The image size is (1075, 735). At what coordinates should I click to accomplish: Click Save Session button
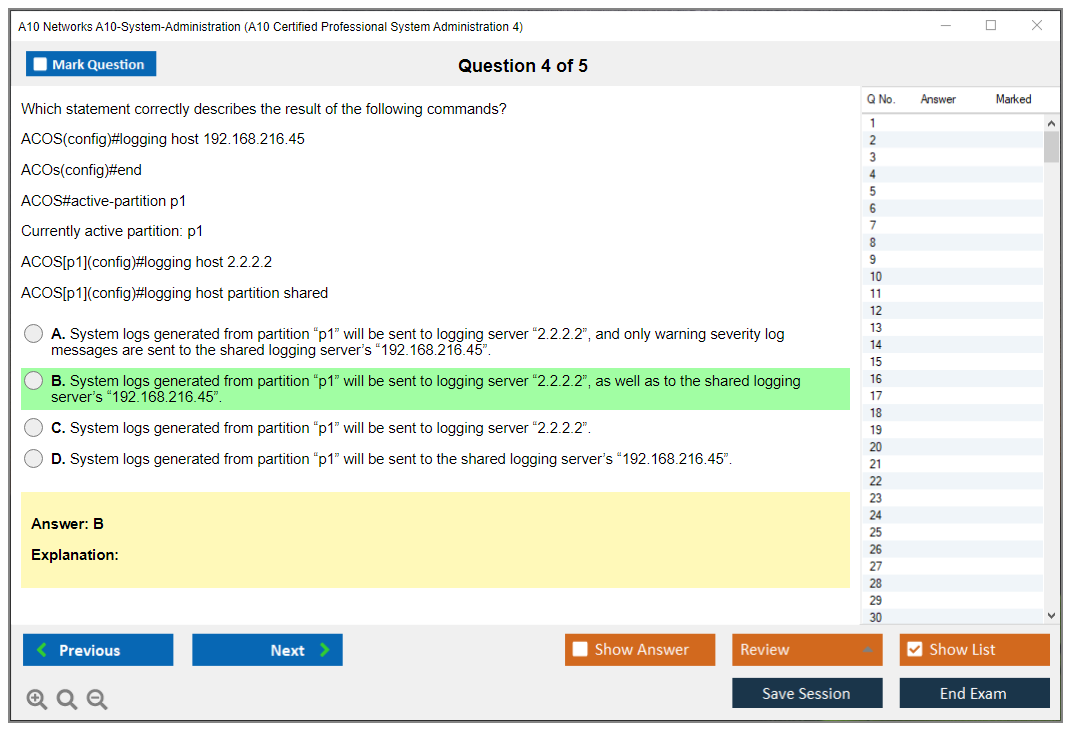click(x=807, y=693)
